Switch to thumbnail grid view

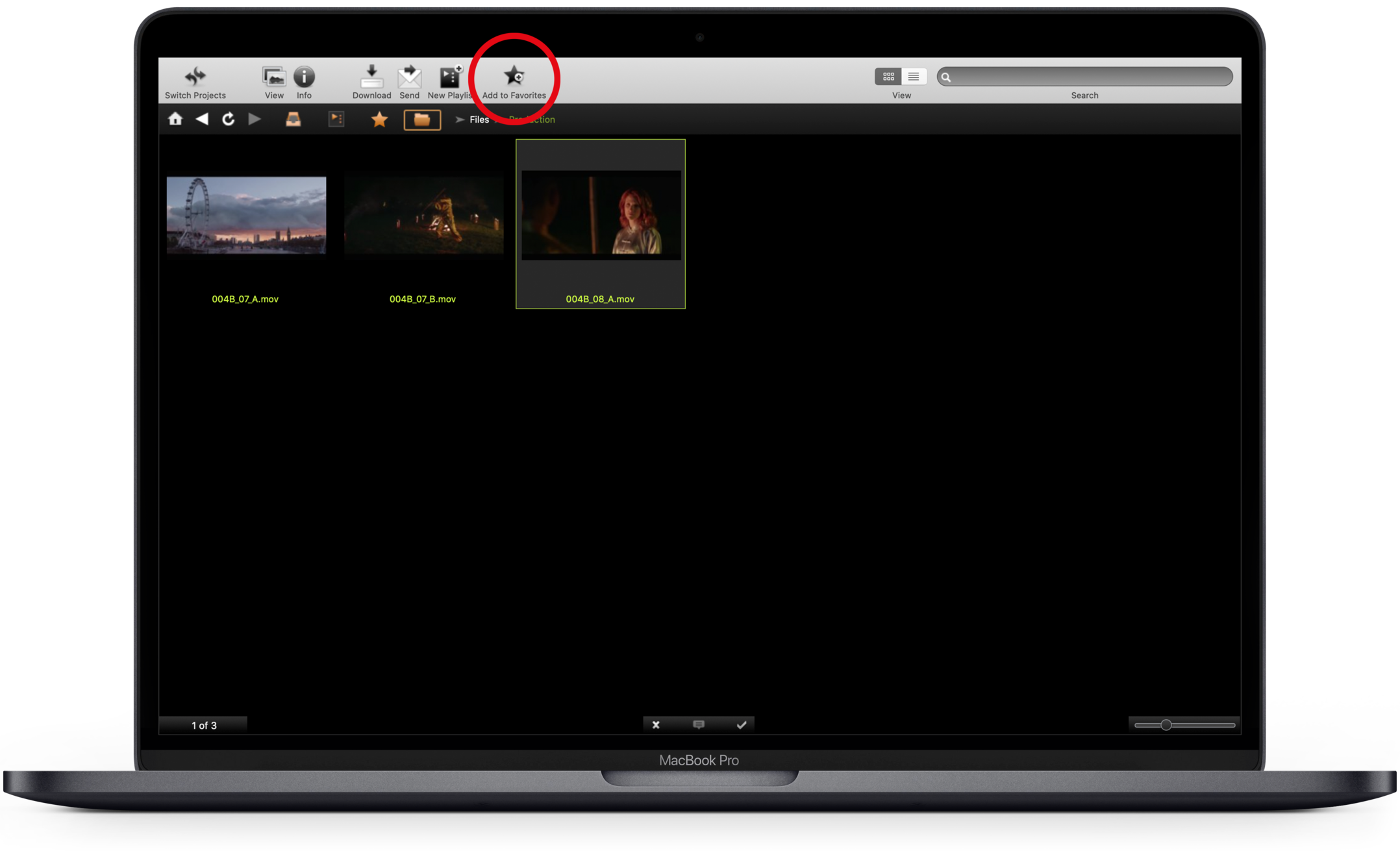point(888,77)
